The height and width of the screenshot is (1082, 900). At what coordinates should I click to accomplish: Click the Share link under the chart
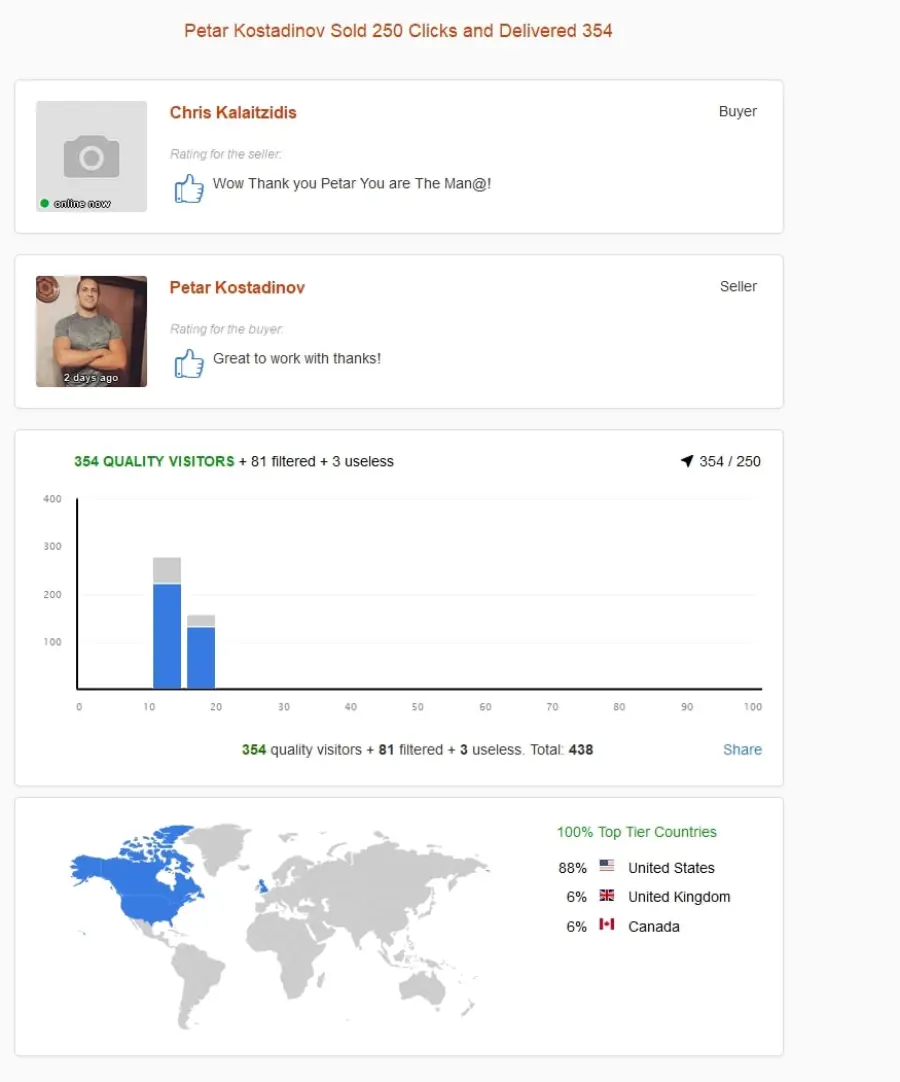(742, 749)
